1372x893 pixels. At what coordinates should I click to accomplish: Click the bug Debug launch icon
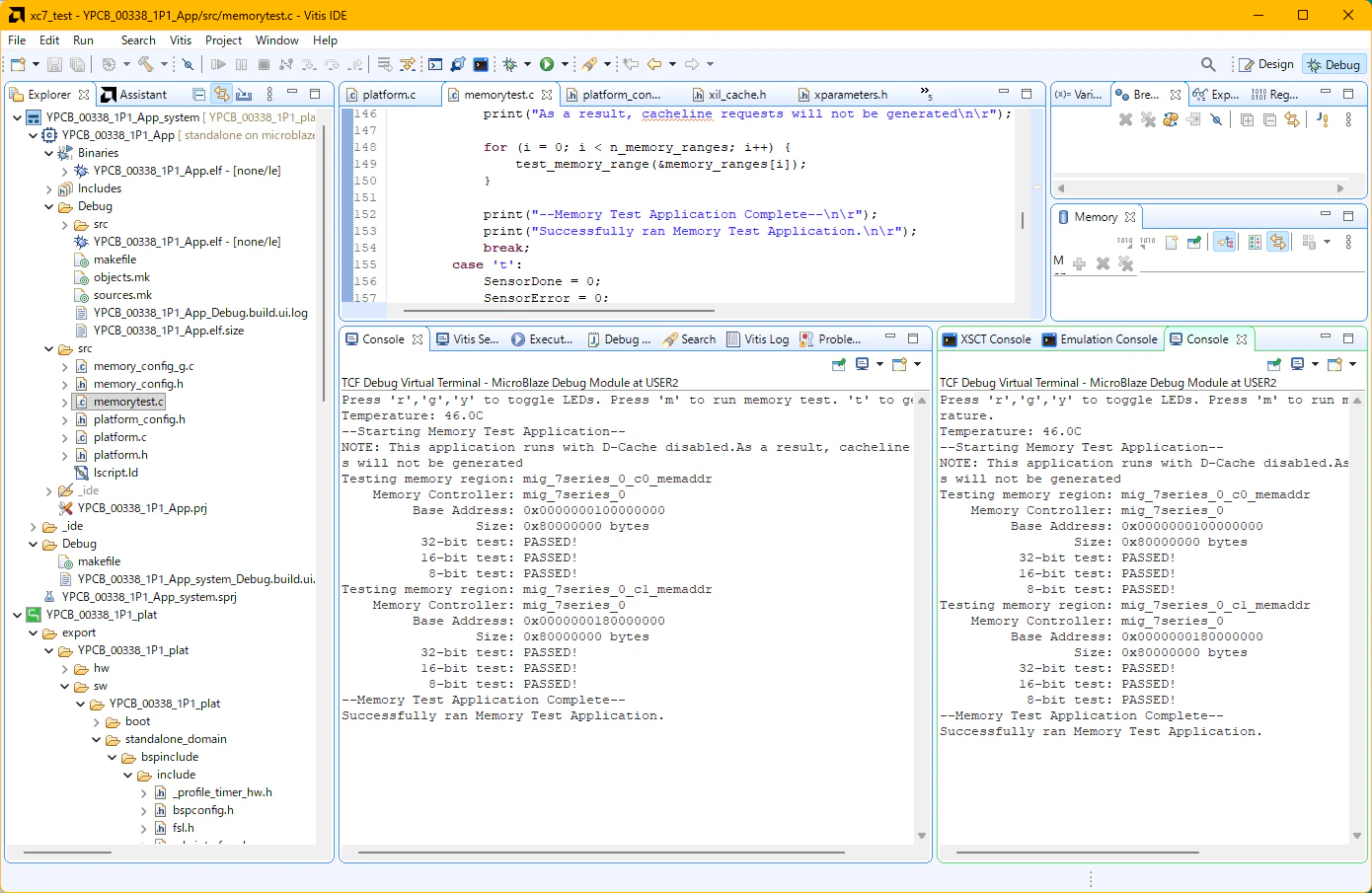point(510,64)
